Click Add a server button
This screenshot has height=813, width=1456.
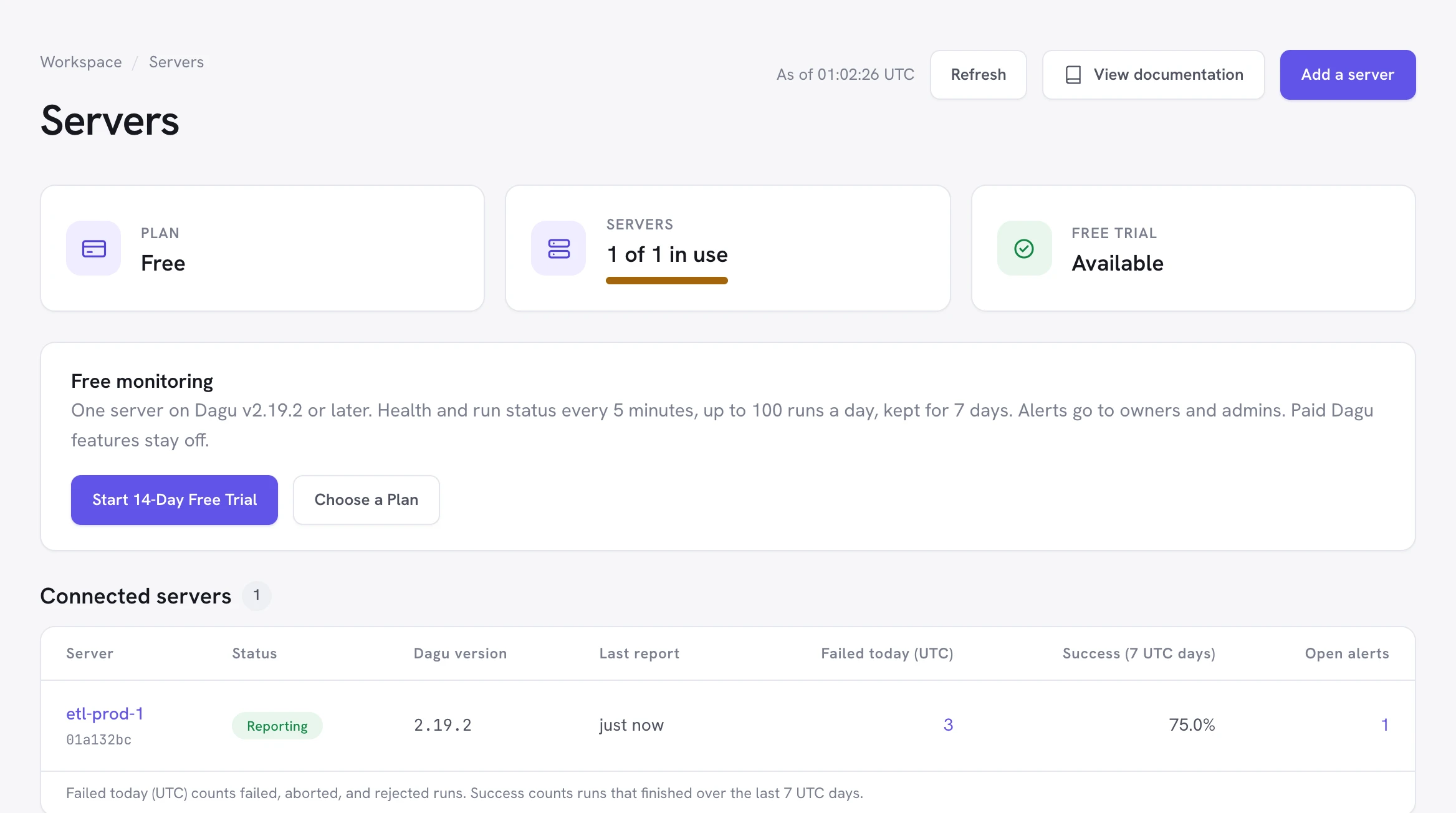(x=1348, y=75)
